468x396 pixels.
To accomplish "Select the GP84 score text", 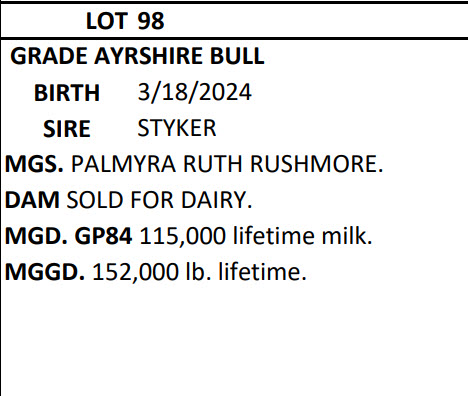I will pyautogui.click(x=103, y=236).
